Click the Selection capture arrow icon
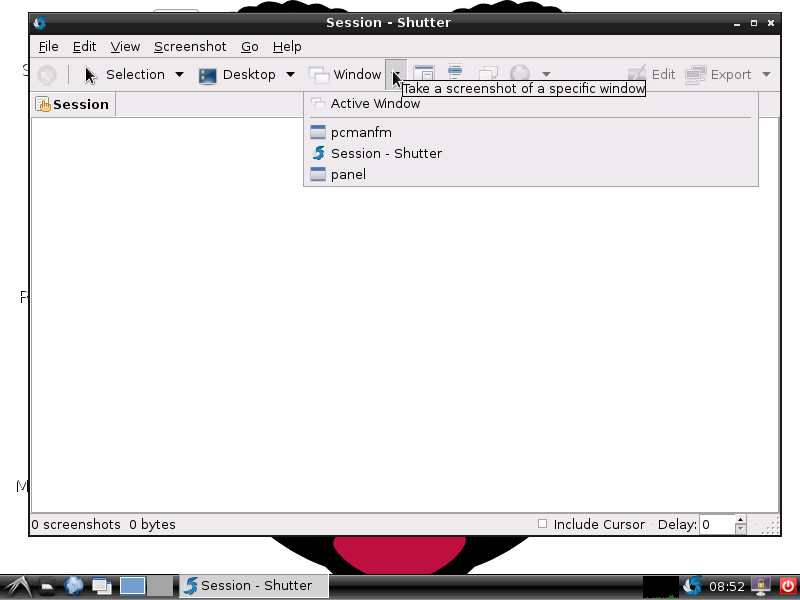This screenshot has width=800, height=600. [x=90, y=75]
